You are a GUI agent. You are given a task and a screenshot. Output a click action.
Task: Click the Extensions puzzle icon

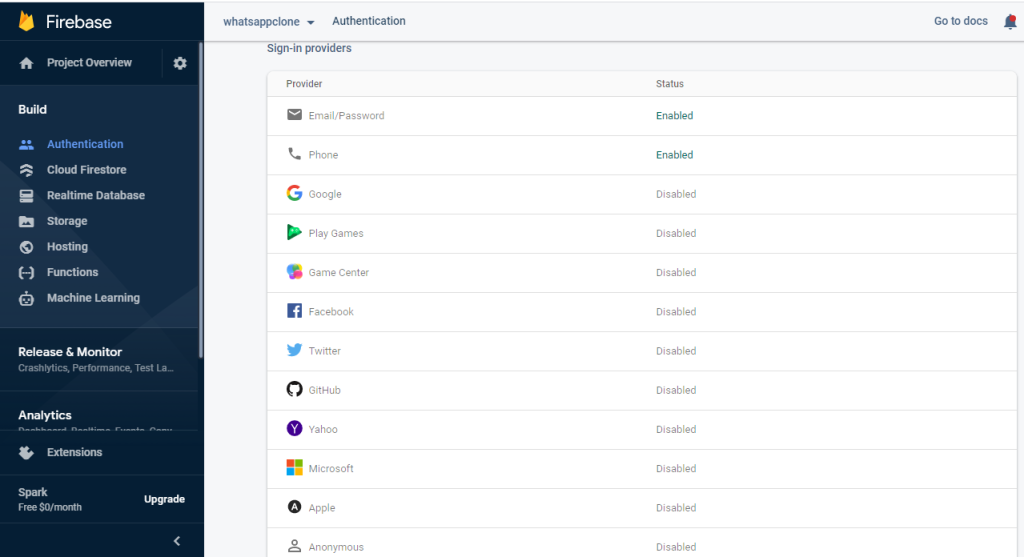26,453
